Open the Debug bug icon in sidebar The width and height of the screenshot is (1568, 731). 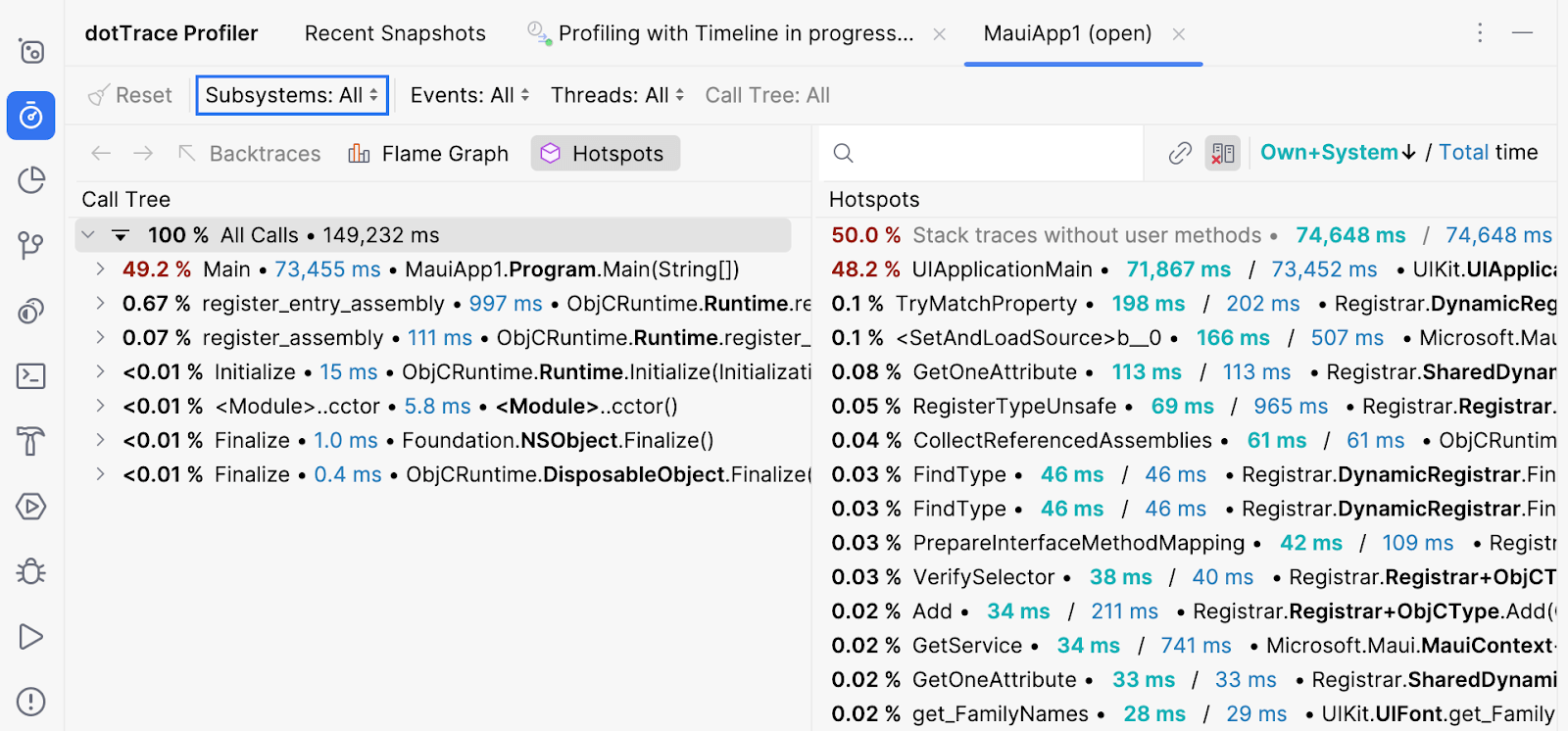pos(31,571)
